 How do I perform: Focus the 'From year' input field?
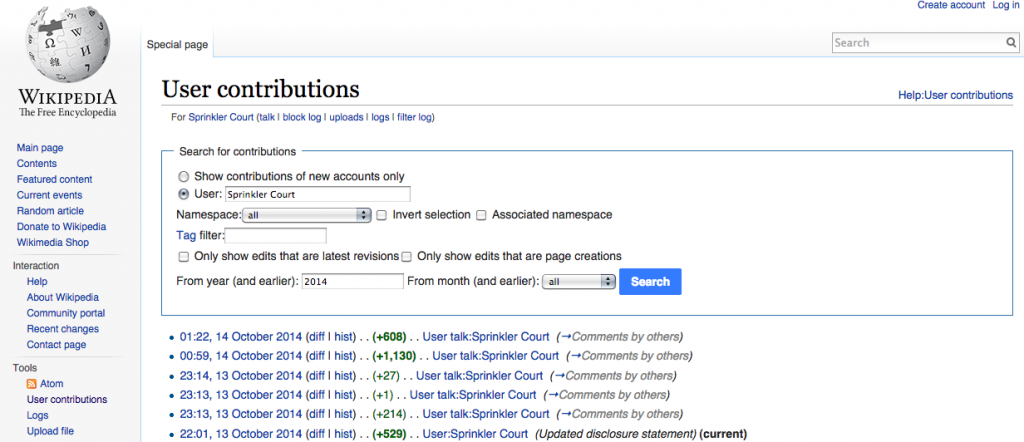pyautogui.click(x=352, y=282)
